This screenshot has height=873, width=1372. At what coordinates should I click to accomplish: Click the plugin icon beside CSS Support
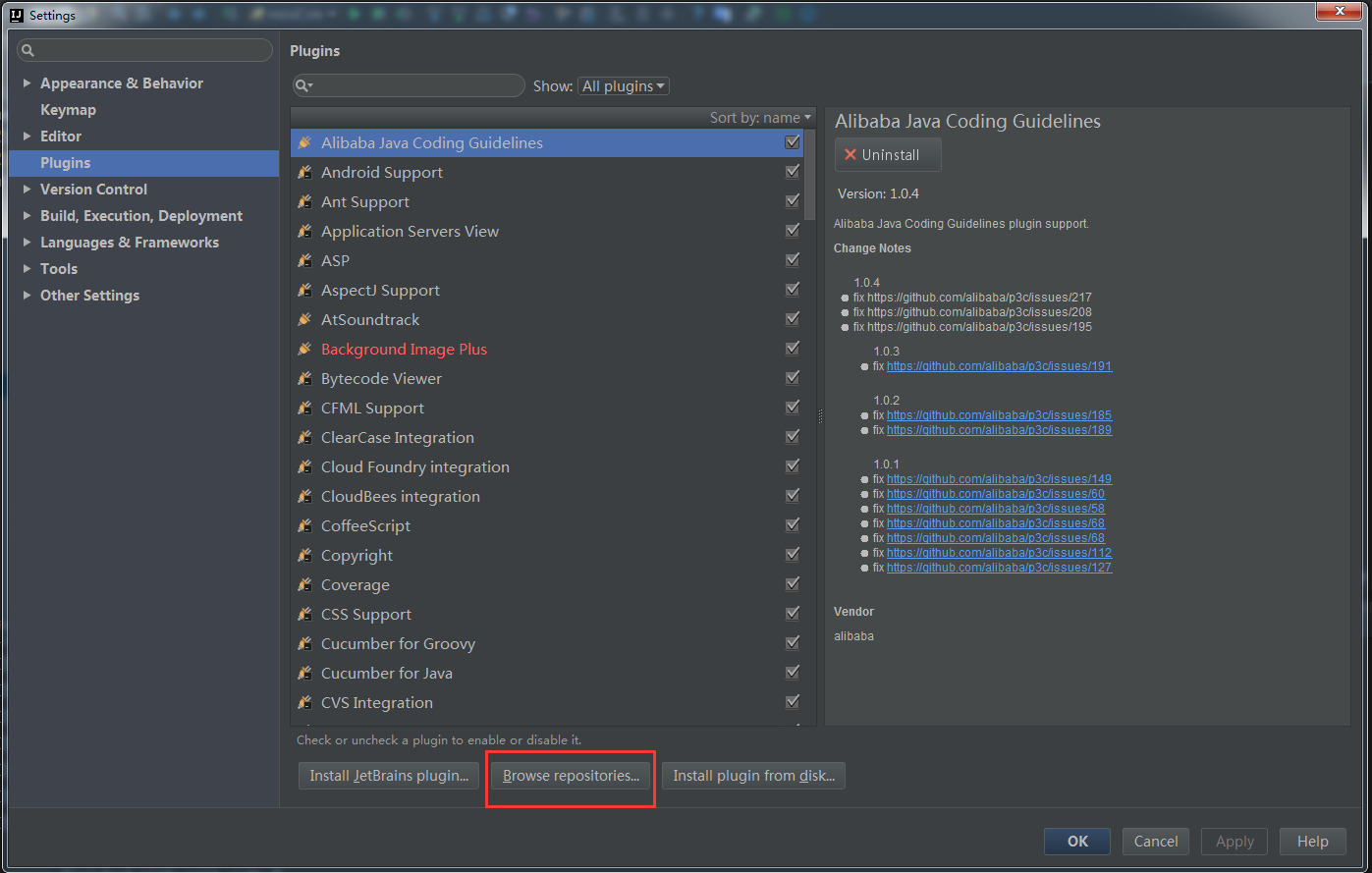(x=304, y=614)
